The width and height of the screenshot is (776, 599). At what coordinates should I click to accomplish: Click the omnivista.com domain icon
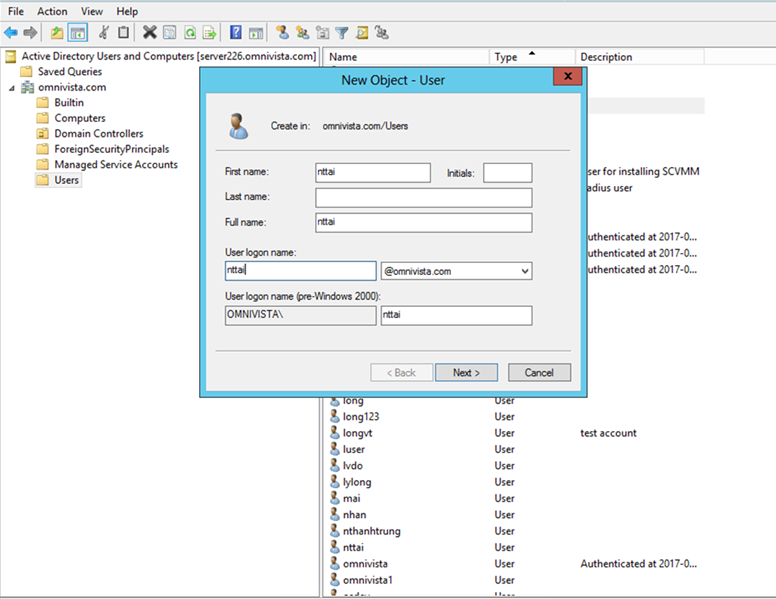click(x=28, y=88)
